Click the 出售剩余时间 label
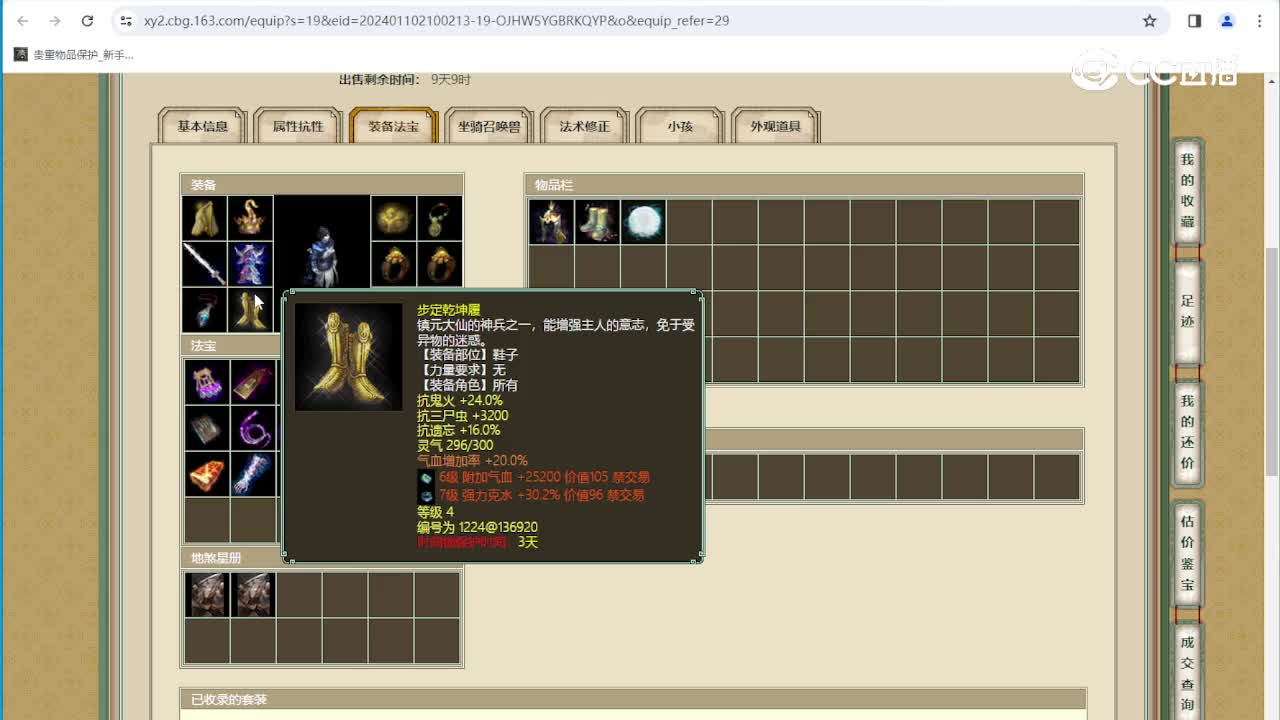The height and width of the screenshot is (720, 1280). (379, 79)
